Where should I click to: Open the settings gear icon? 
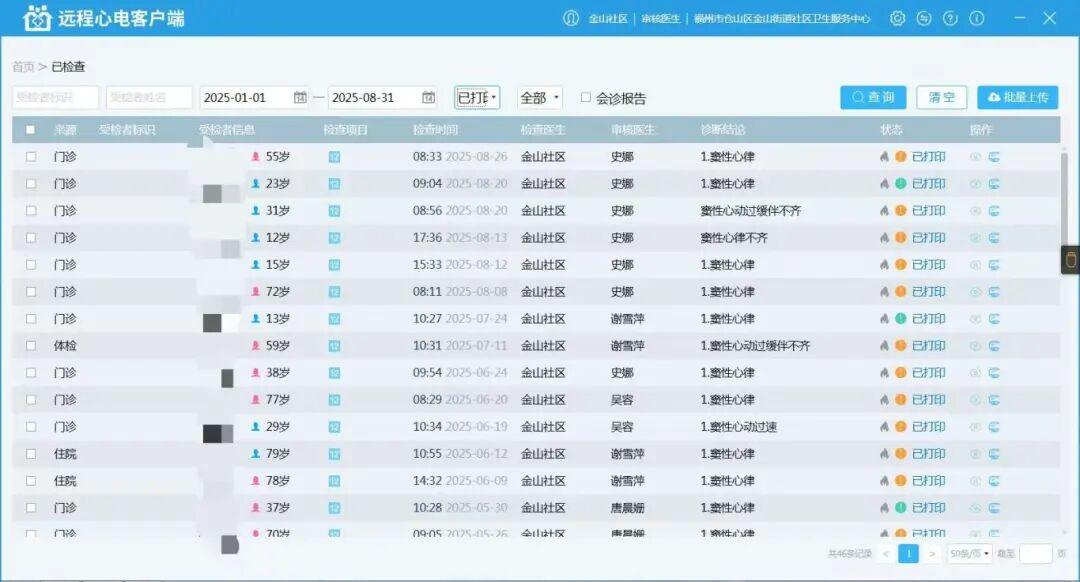click(897, 18)
